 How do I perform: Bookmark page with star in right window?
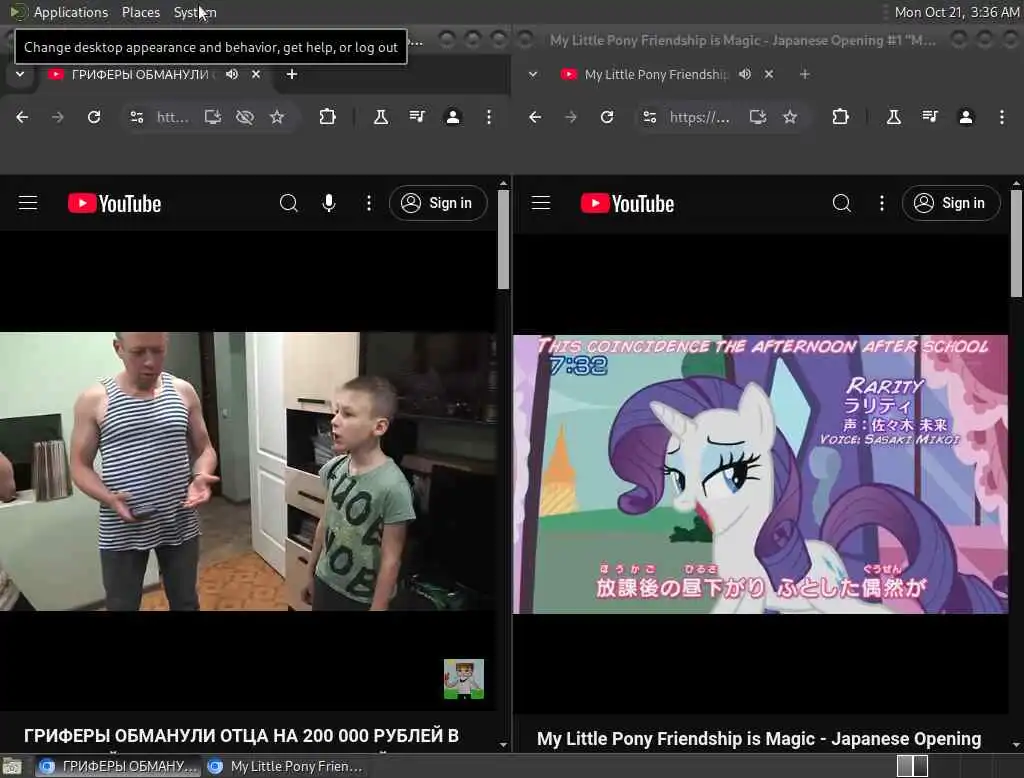point(790,117)
